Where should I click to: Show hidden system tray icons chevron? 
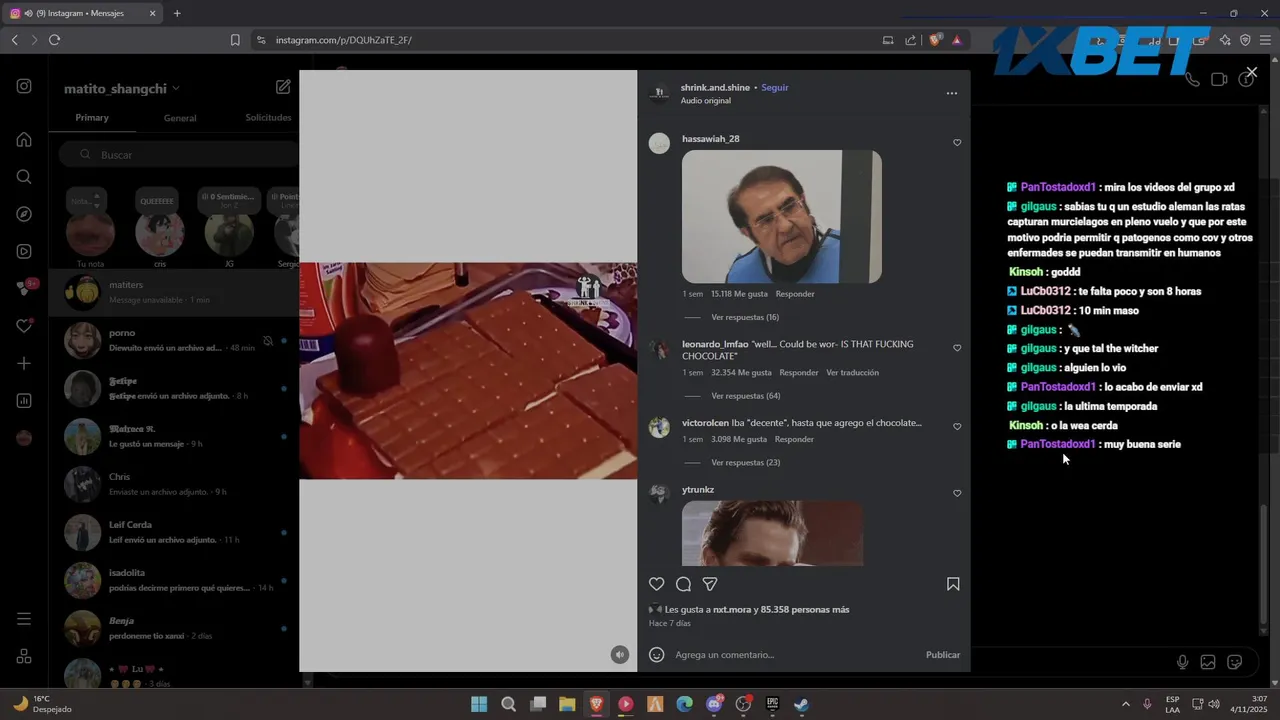(x=1125, y=704)
